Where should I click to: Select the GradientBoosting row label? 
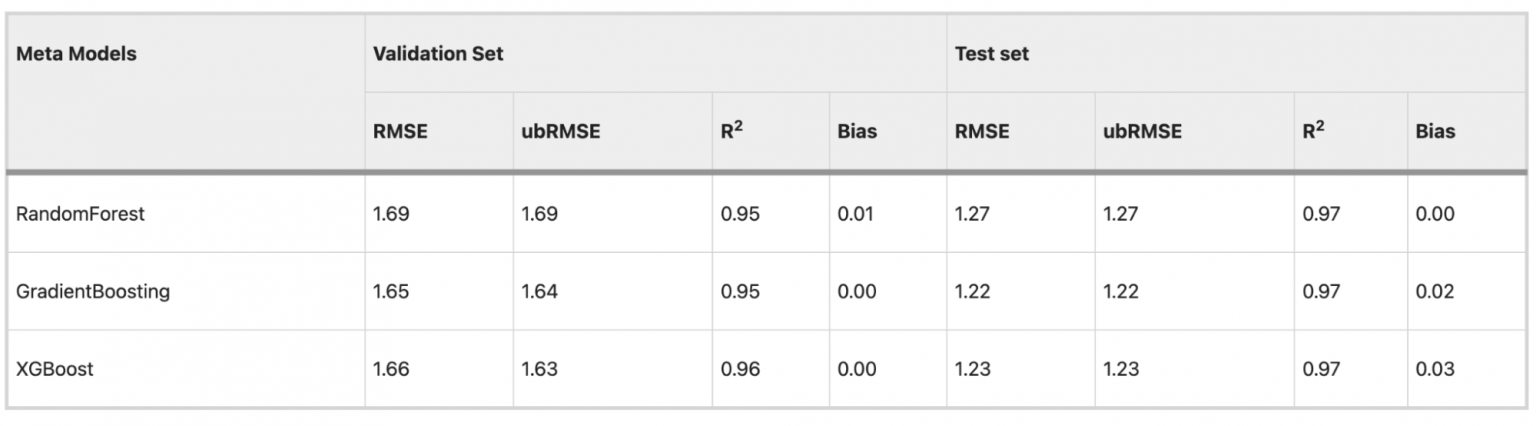click(93, 292)
